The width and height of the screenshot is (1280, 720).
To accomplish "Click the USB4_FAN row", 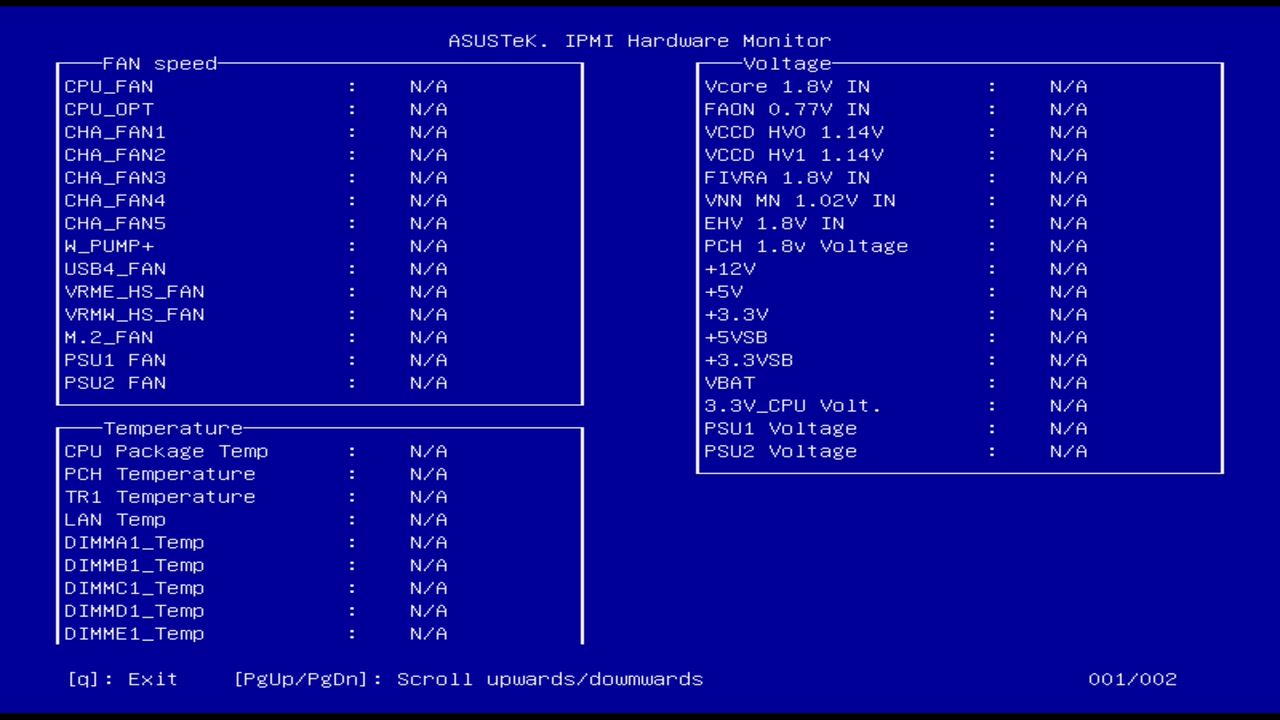I will pos(115,268).
